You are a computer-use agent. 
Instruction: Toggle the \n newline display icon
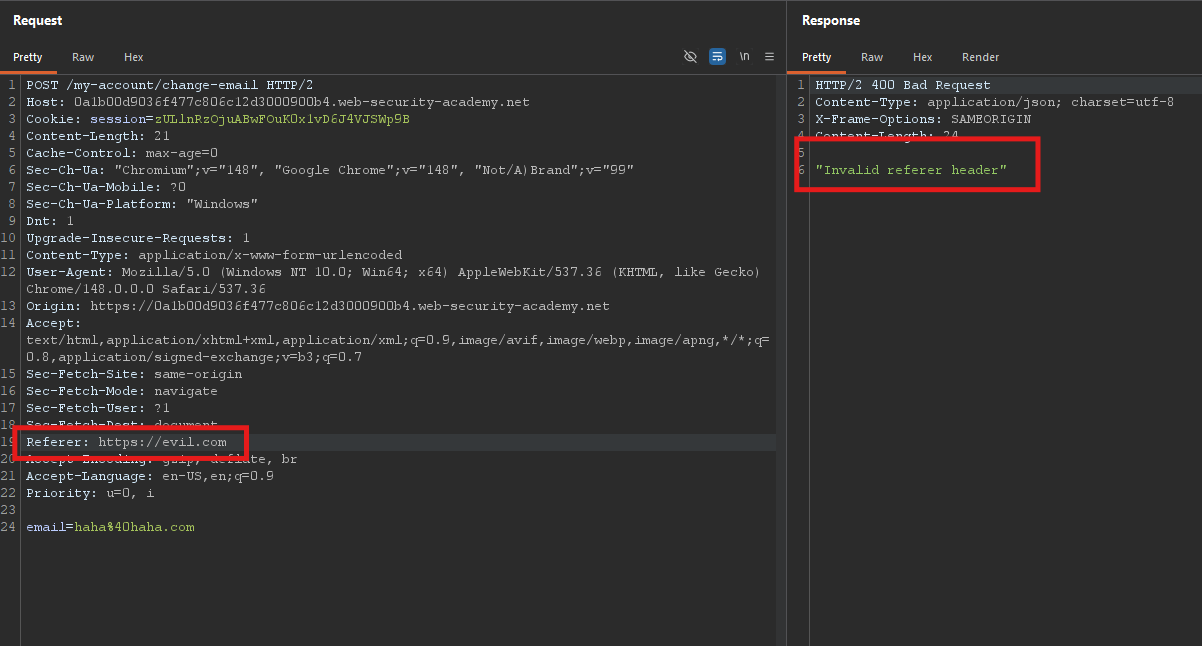tap(744, 57)
